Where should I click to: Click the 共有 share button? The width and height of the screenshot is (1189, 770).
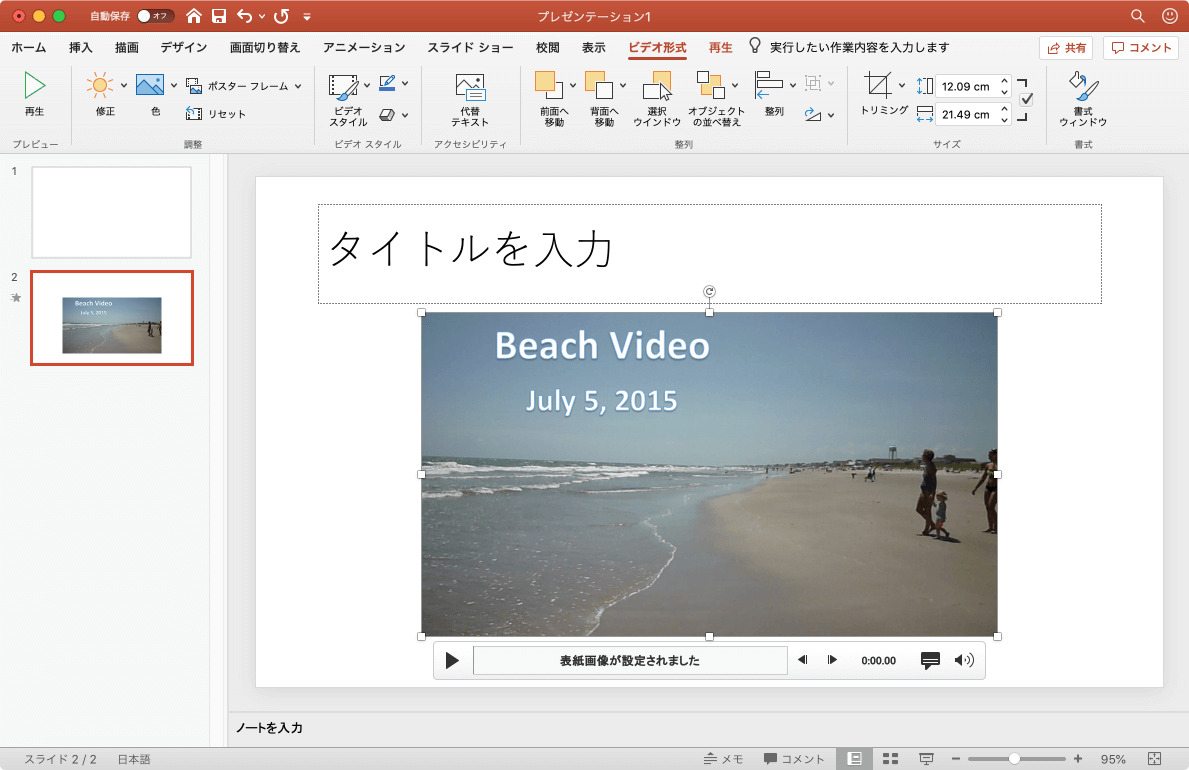tap(1066, 48)
